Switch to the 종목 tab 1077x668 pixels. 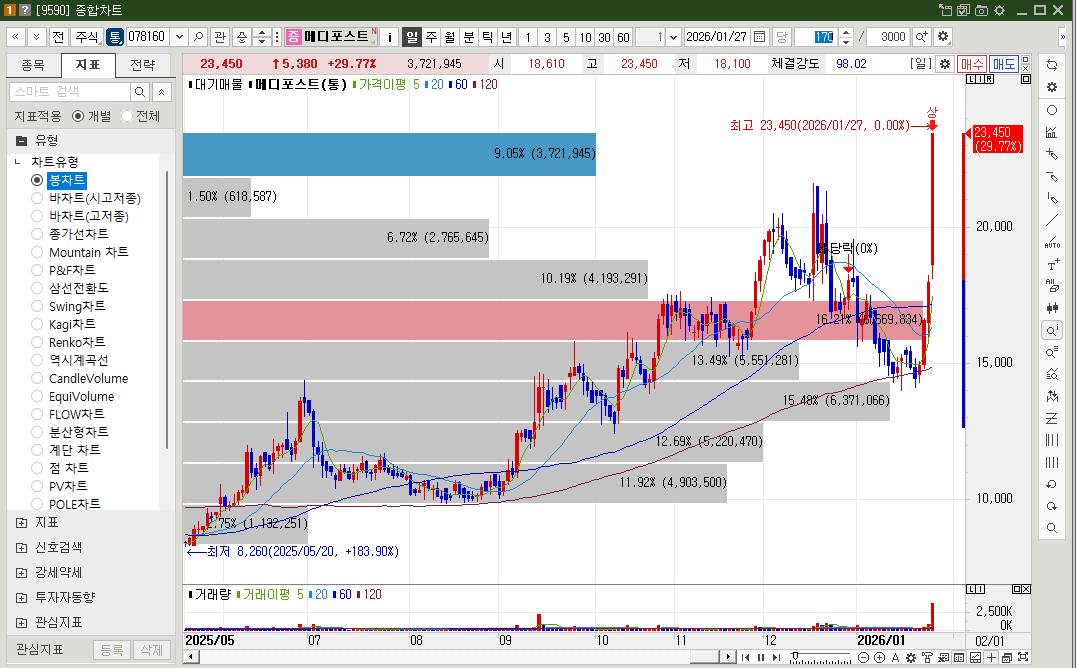pos(33,65)
